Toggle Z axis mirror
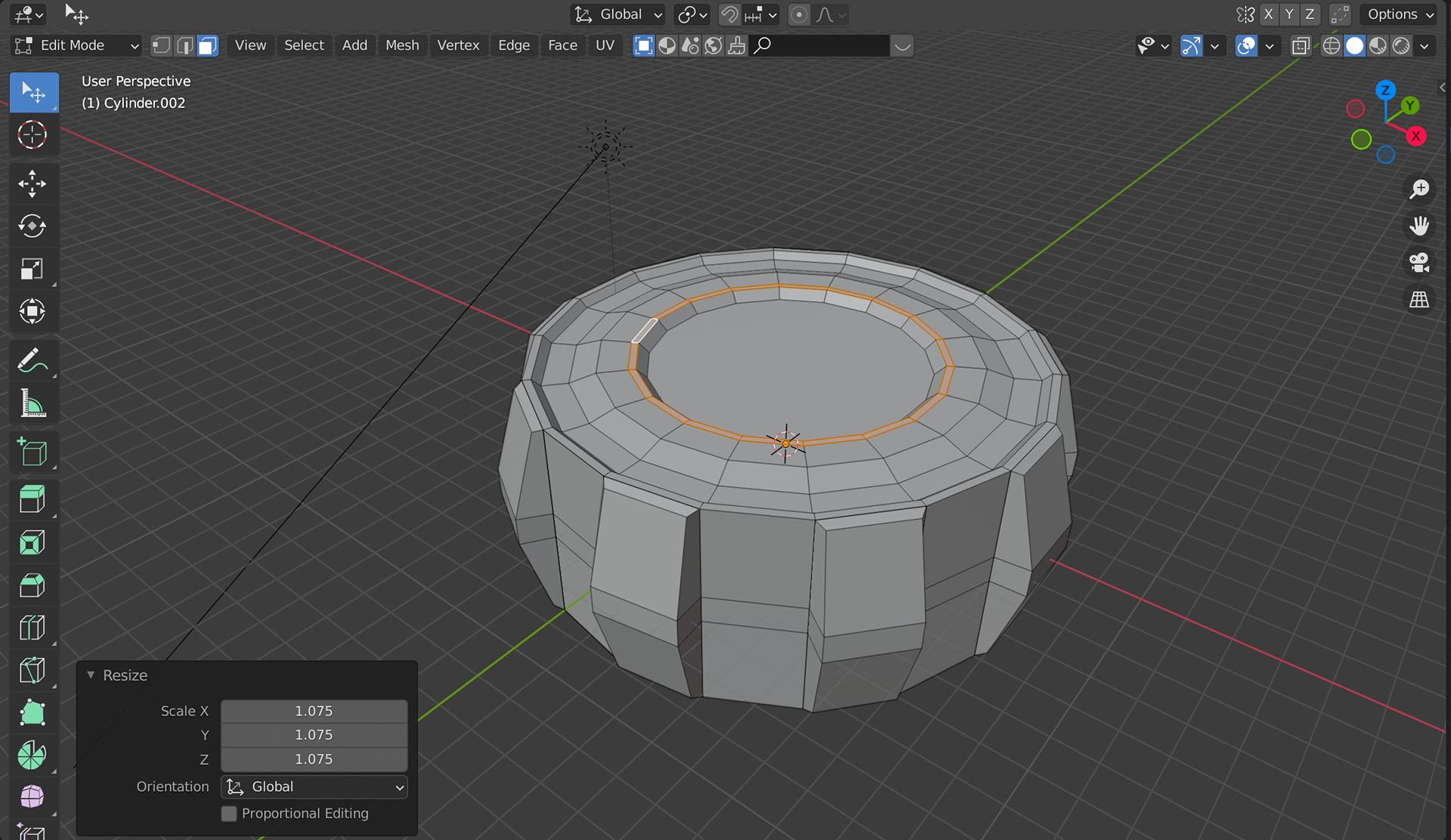The height and width of the screenshot is (840, 1451). [x=1310, y=14]
